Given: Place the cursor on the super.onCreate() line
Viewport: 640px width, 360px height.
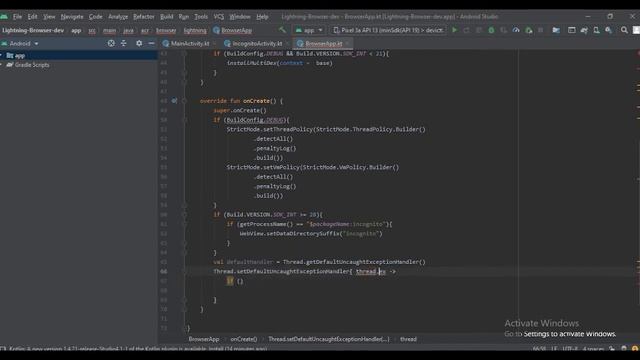Looking at the screenshot, I should [x=240, y=110].
